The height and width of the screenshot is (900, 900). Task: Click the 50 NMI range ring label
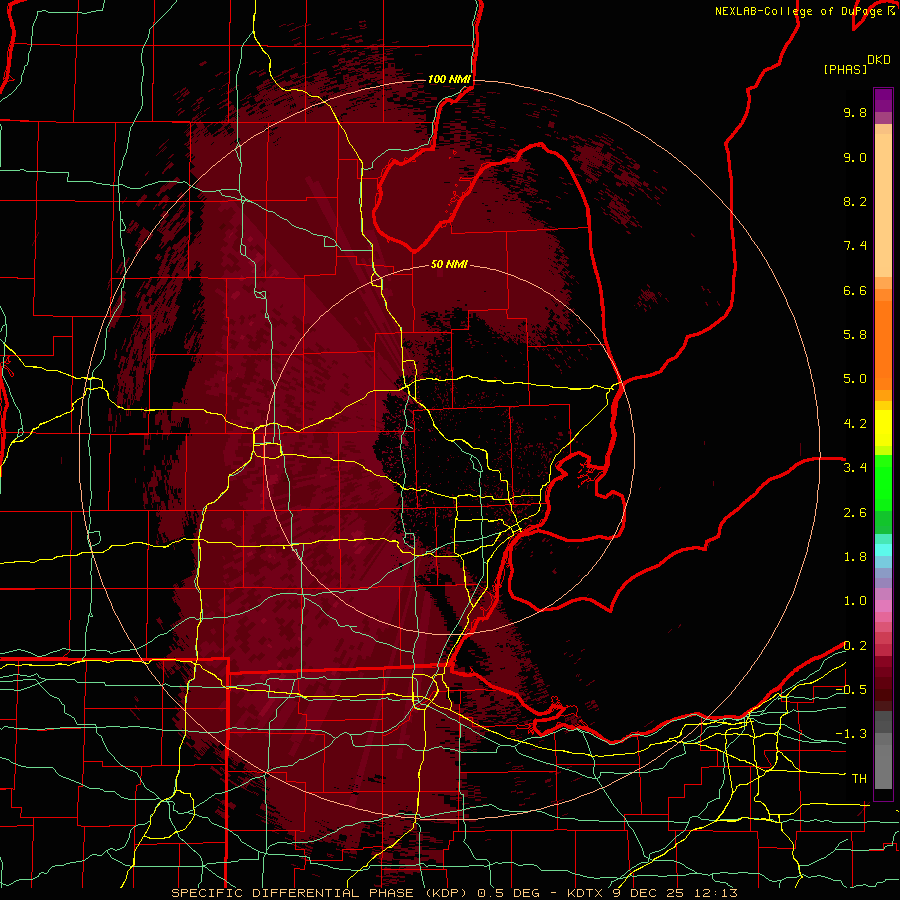pyautogui.click(x=449, y=264)
